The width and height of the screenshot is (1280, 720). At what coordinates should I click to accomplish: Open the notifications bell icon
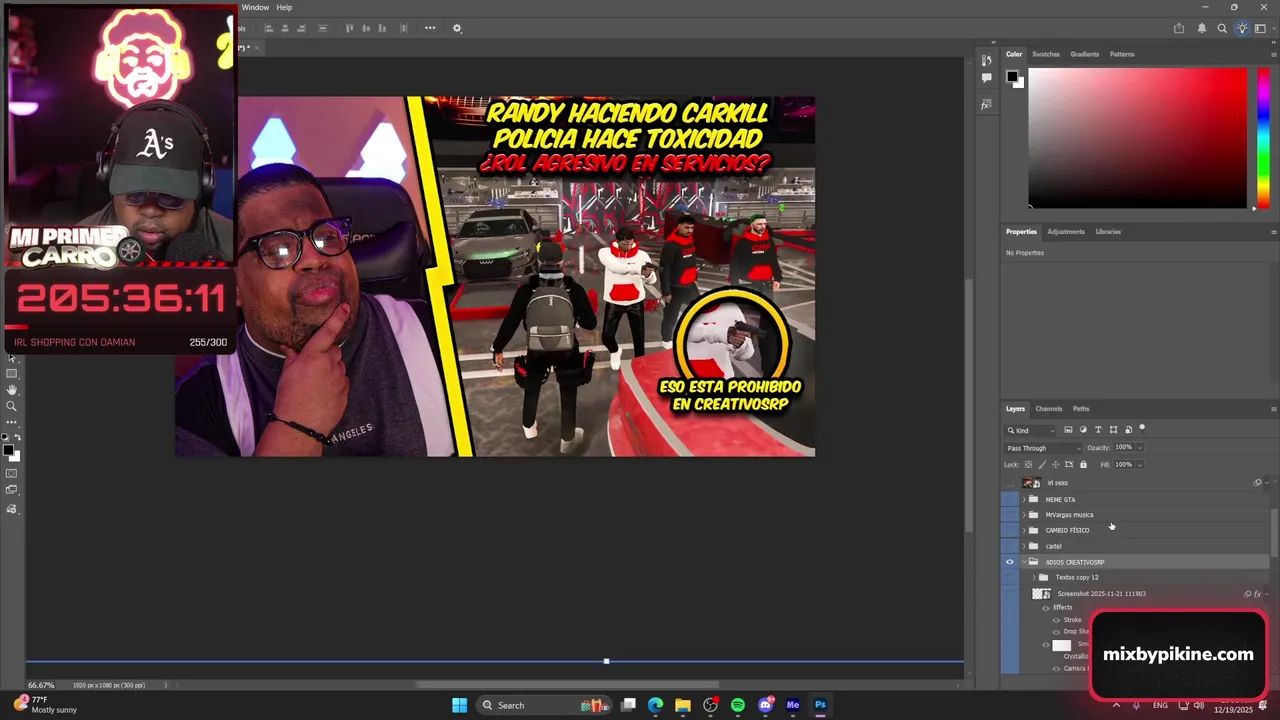(1202, 28)
